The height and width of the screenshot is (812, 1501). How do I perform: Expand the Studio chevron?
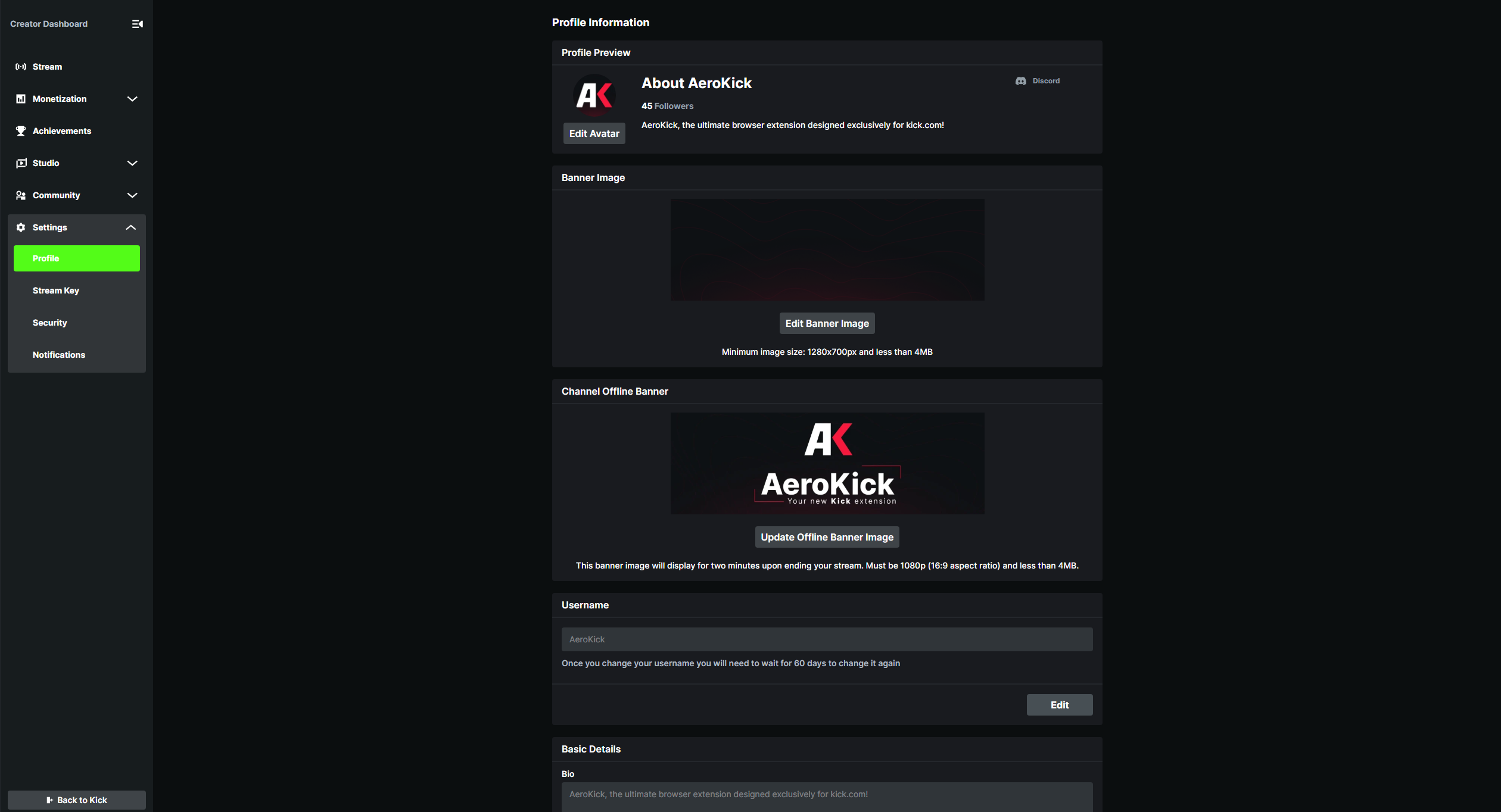(x=132, y=163)
